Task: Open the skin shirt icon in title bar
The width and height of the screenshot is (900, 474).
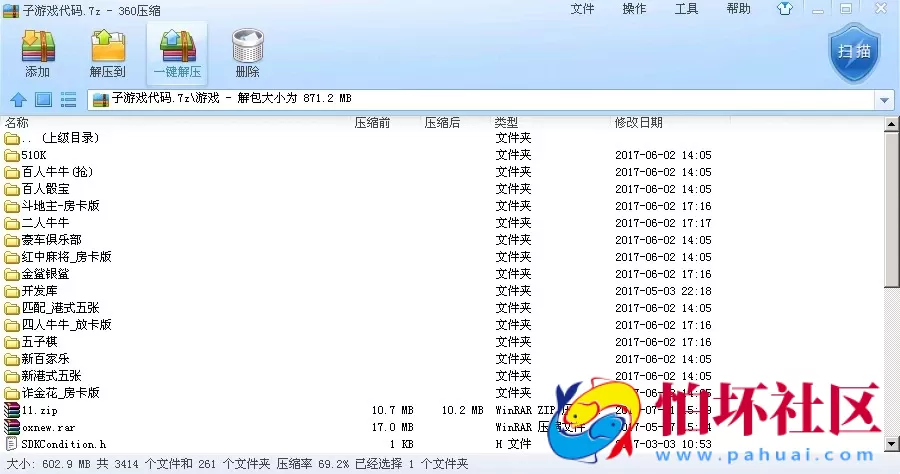Action: [785, 9]
